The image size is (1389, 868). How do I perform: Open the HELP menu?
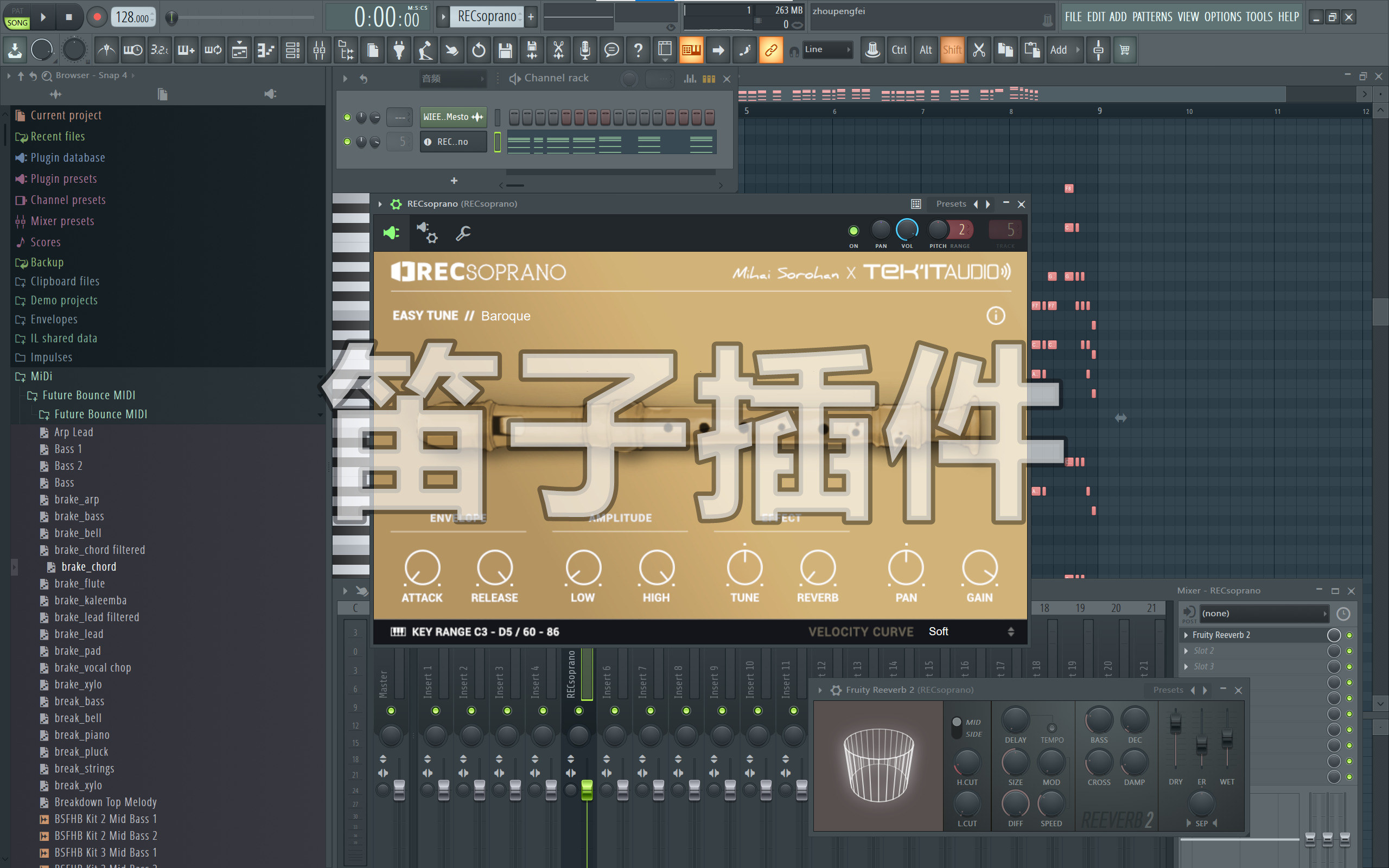1288,17
